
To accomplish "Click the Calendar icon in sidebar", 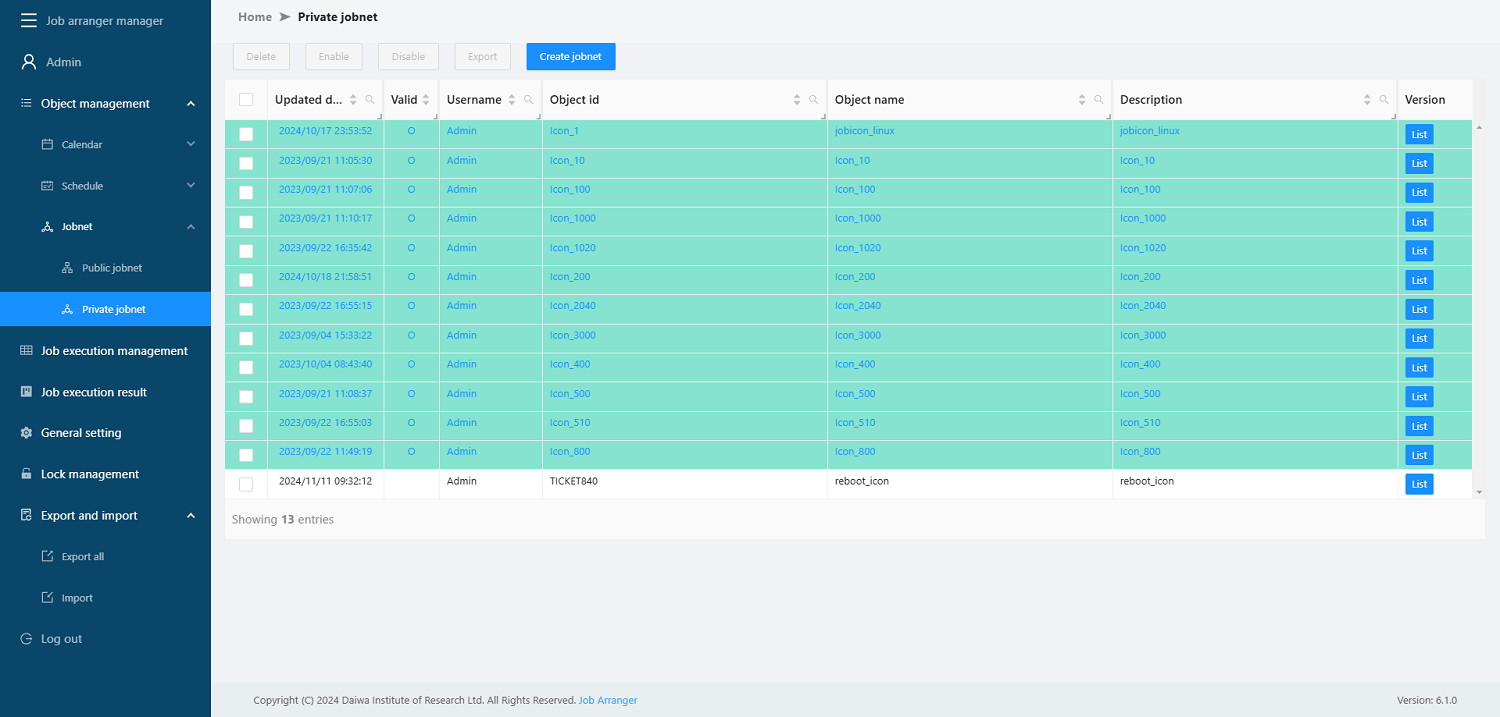I will click(x=47, y=144).
